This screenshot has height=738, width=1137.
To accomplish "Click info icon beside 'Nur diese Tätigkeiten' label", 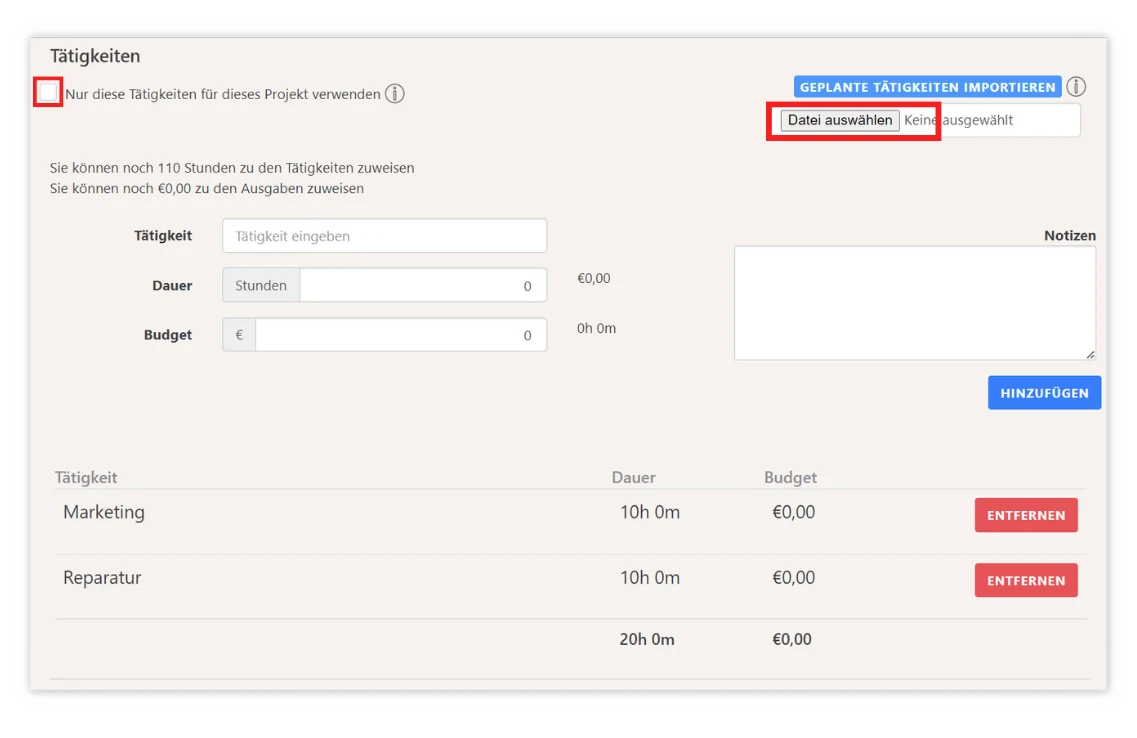I will [395, 94].
